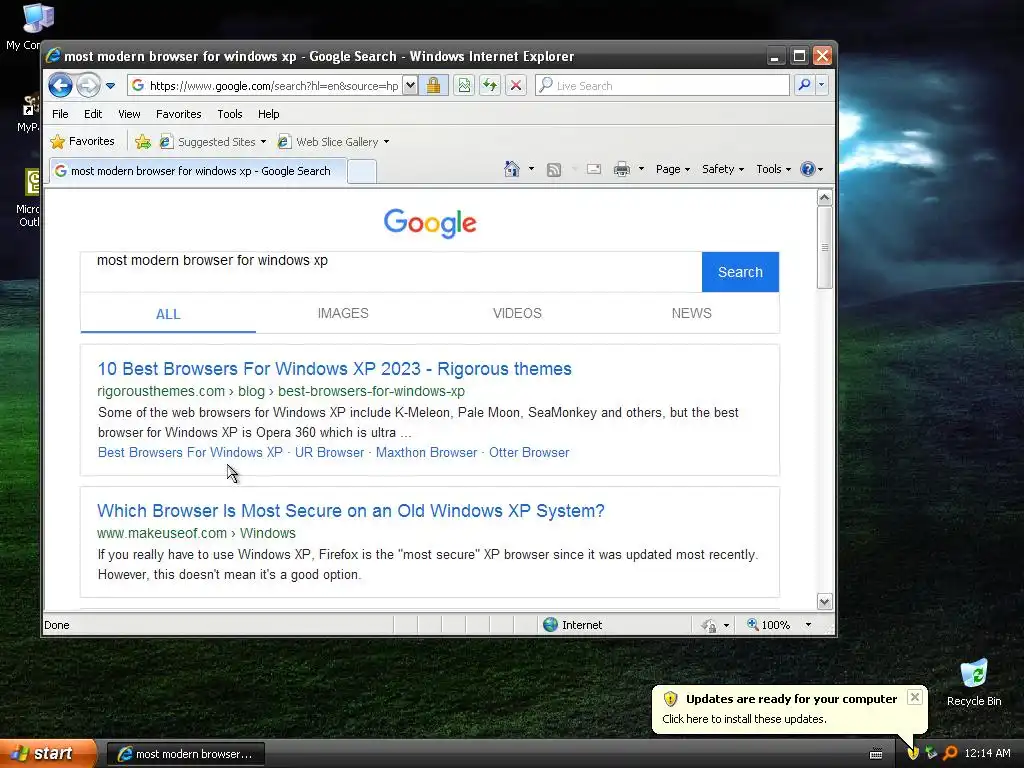Select the ALL results tab
The image size is (1024, 768).
pyautogui.click(x=168, y=314)
